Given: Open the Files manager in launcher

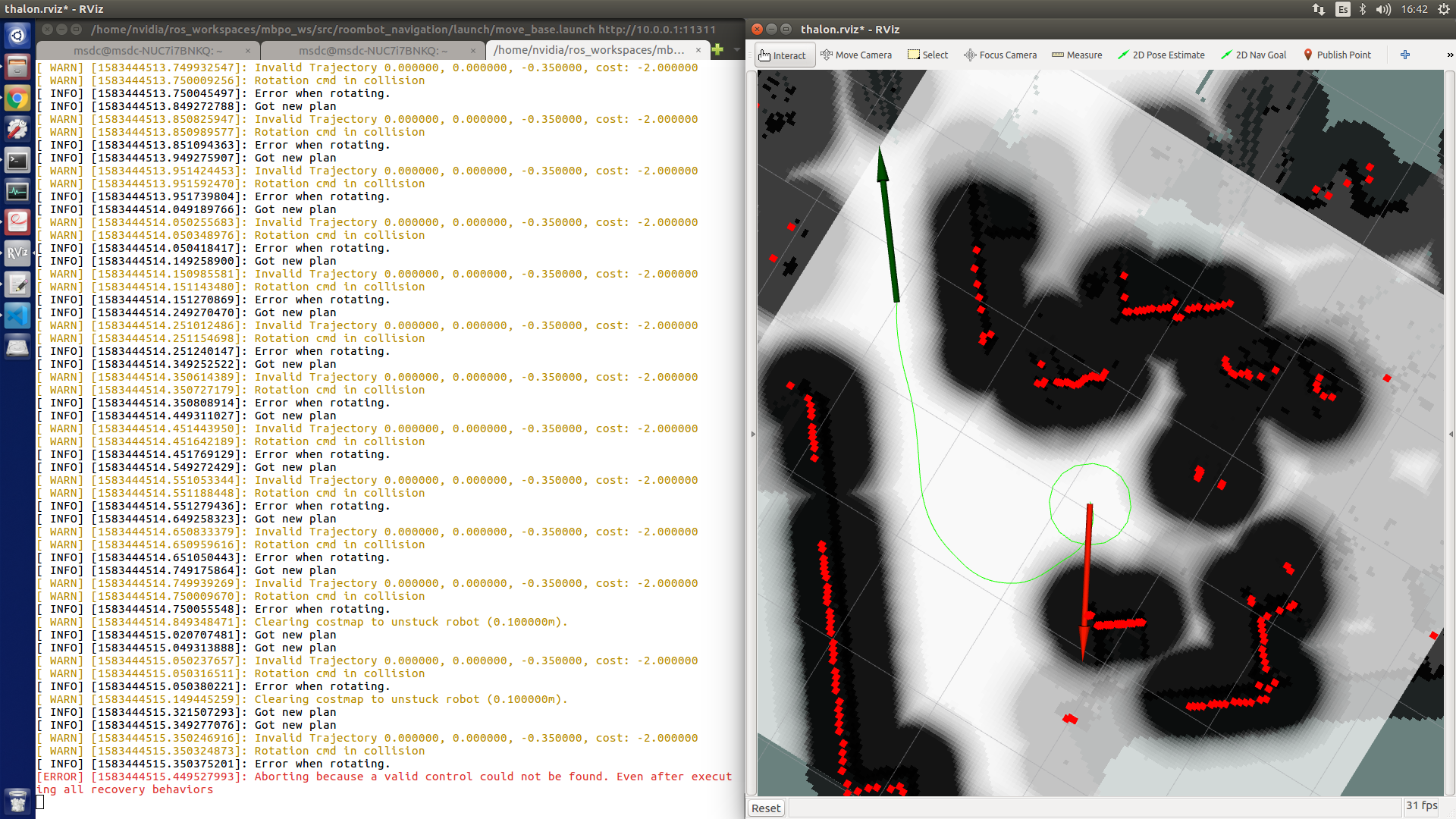Looking at the screenshot, I should pos(17,67).
